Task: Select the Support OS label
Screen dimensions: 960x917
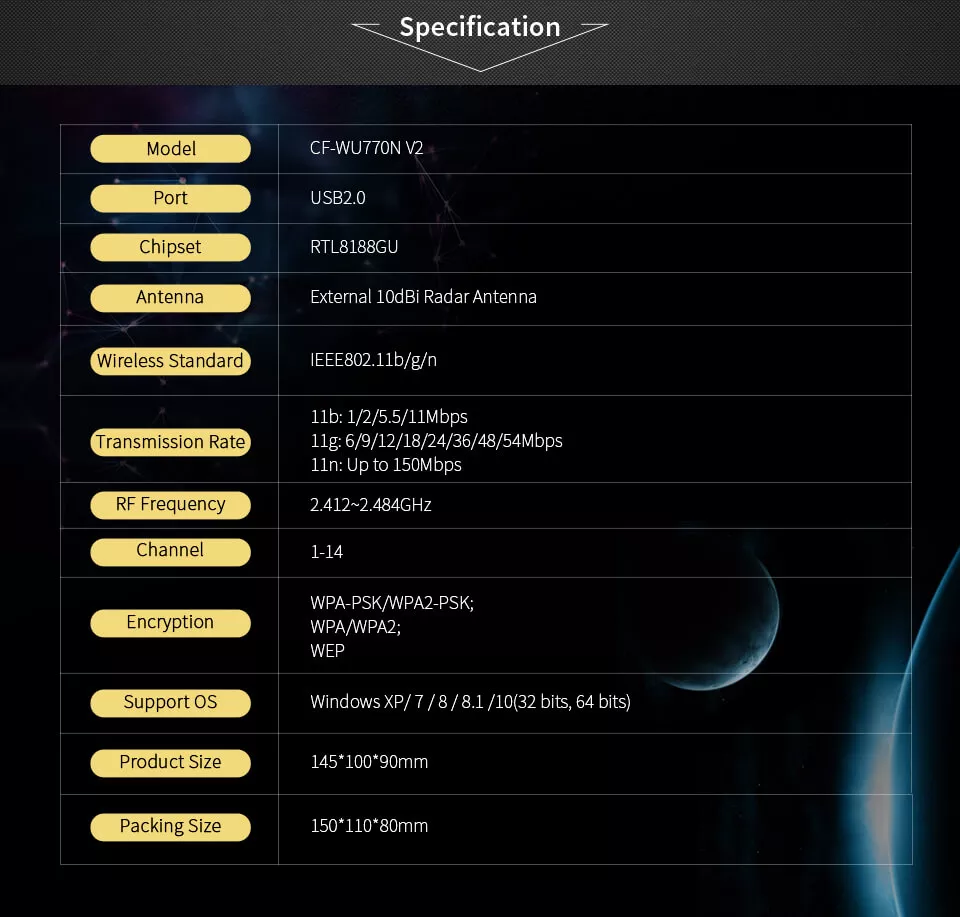Action: [170, 702]
